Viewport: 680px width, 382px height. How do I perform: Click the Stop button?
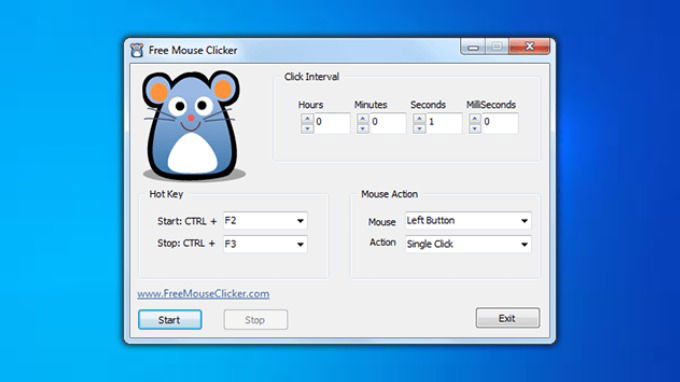point(255,320)
